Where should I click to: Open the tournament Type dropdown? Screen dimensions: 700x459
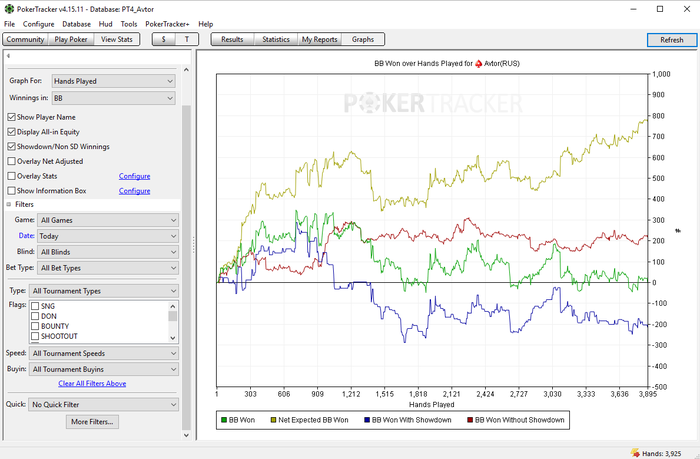[x=104, y=291]
